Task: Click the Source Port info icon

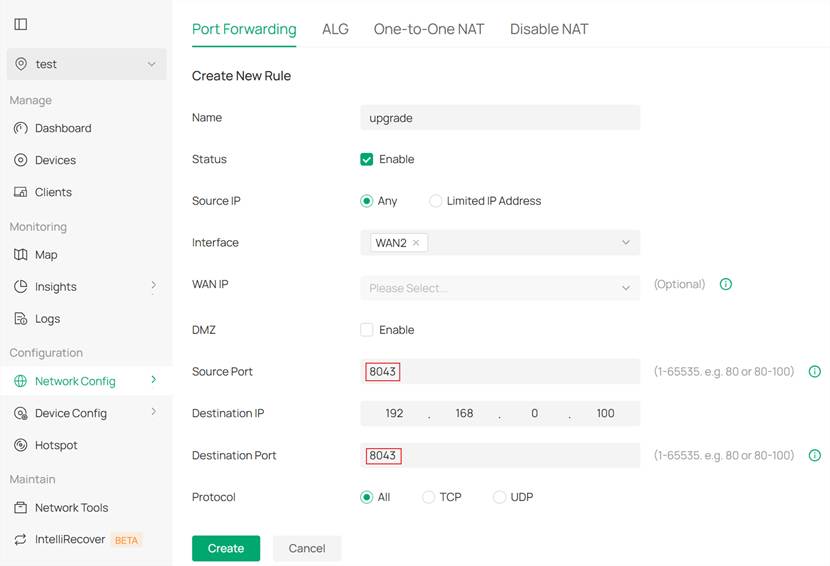Action: [x=814, y=372]
